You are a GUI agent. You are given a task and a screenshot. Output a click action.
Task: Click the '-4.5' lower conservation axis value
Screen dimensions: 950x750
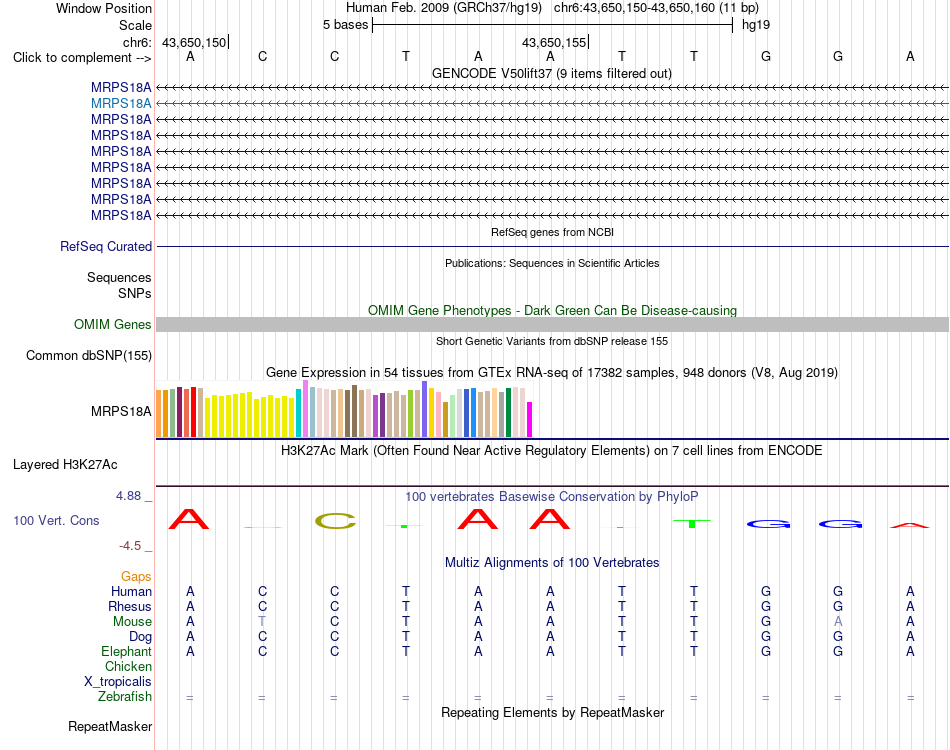coord(130,546)
